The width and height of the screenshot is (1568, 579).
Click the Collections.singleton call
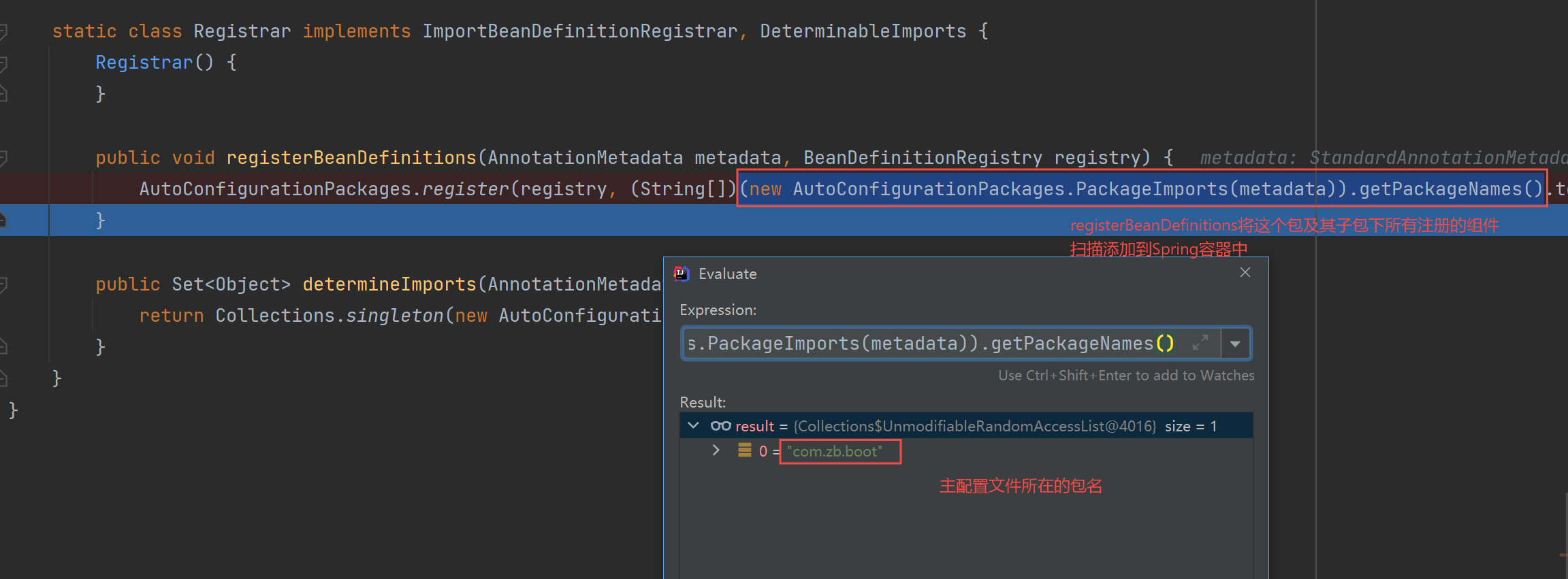[x=330, y=316]
